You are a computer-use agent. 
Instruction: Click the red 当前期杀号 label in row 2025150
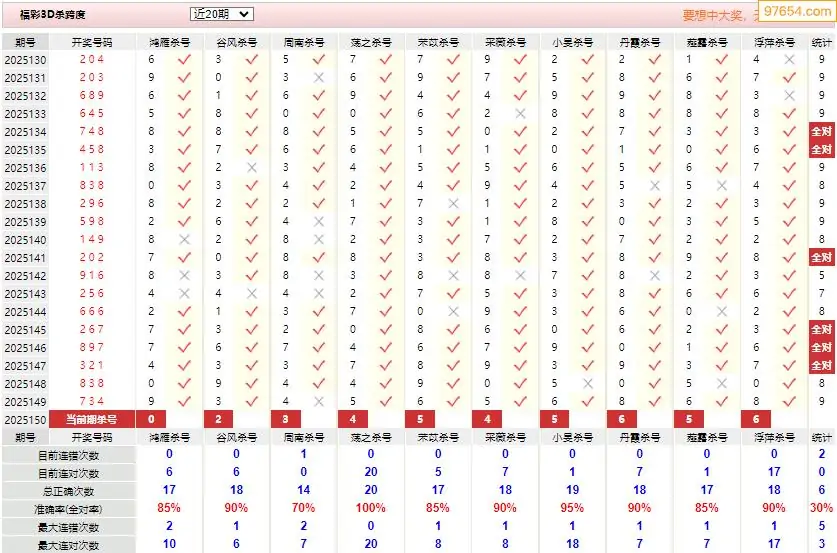[x=91, y=420]
